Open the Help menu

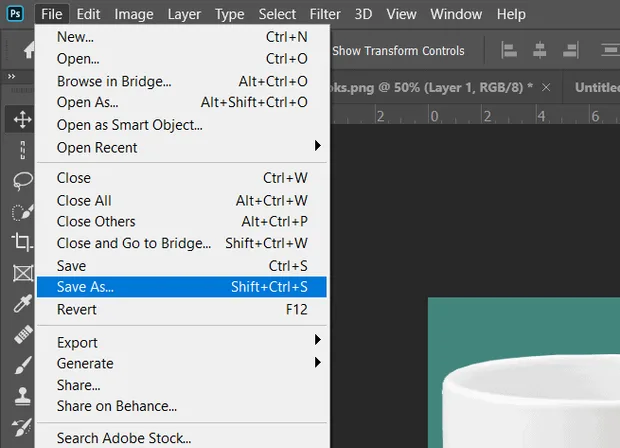pos(511,14)
